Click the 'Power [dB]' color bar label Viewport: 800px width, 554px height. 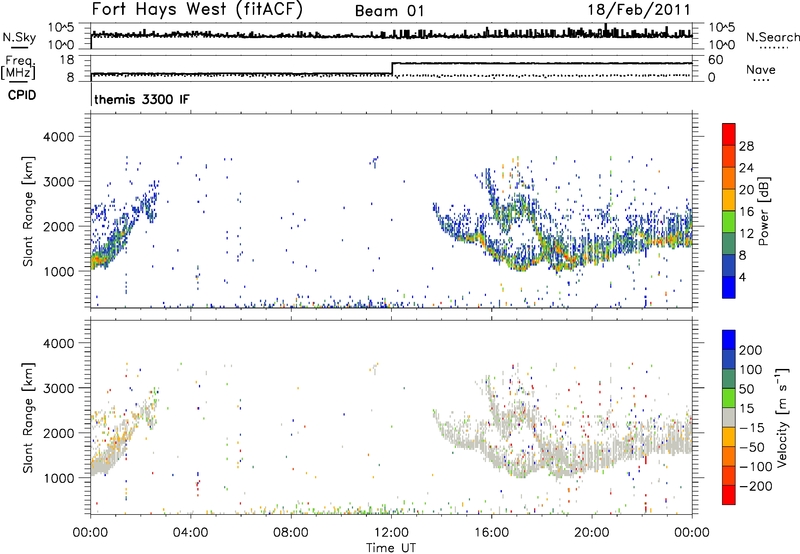(764, 211)
